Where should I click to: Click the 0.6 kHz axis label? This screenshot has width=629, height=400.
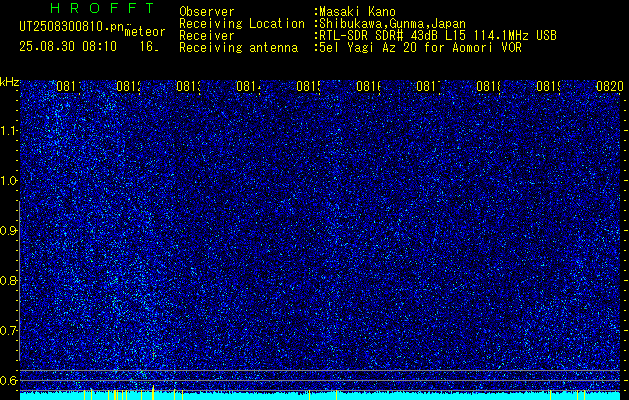(x=9, y=380)
